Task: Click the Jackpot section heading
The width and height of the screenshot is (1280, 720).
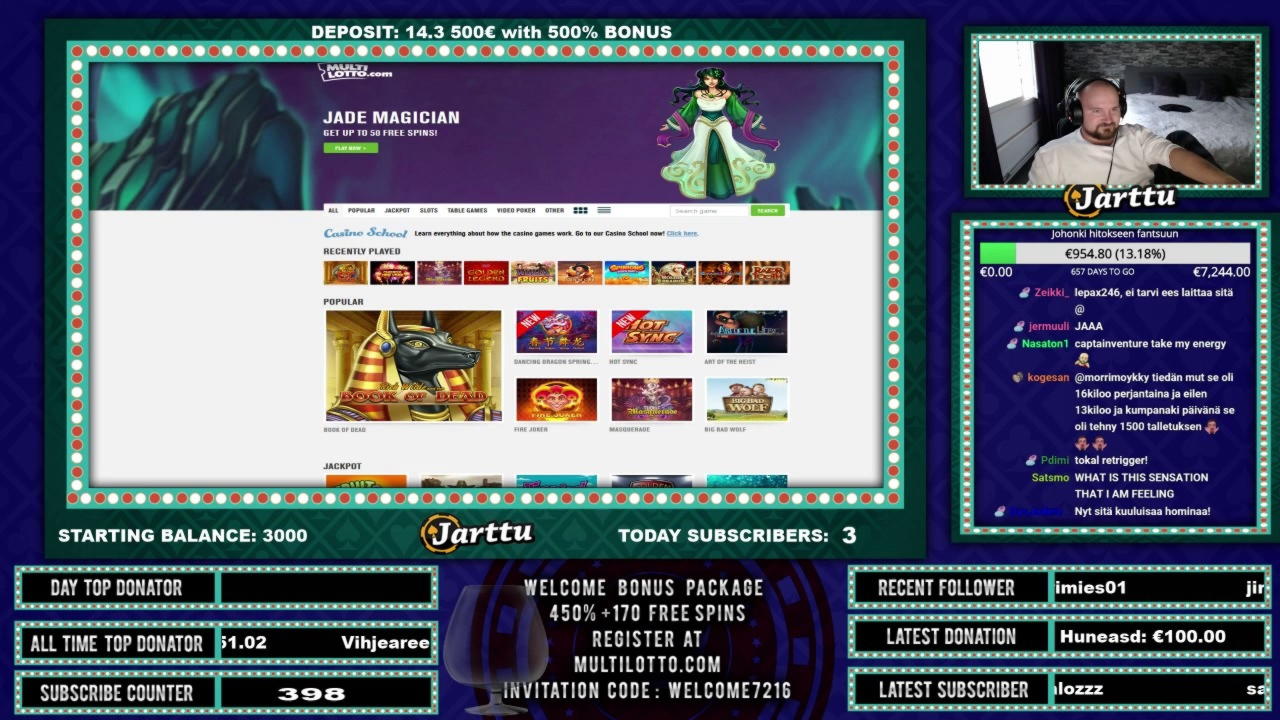Action: click(342, 466)
